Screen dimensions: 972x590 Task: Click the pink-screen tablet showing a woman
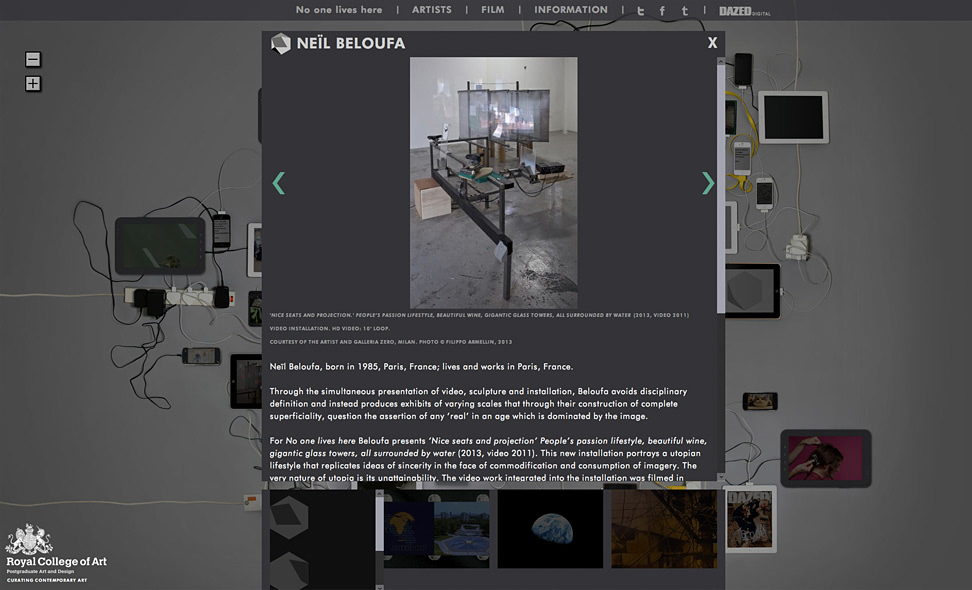(826, 458)
